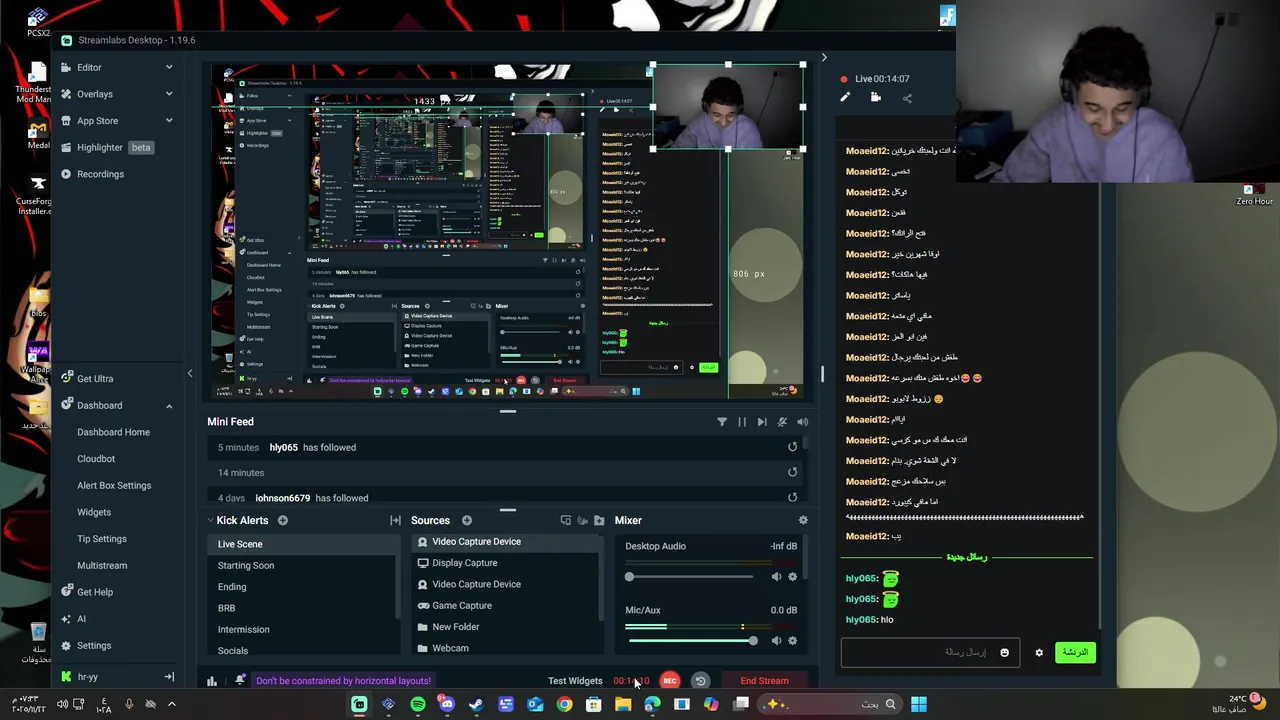The width and height of the screenshot is (1280, 720).
Task: Open Cloudbot in the Dashboard menu
Action: click(96, 459)
